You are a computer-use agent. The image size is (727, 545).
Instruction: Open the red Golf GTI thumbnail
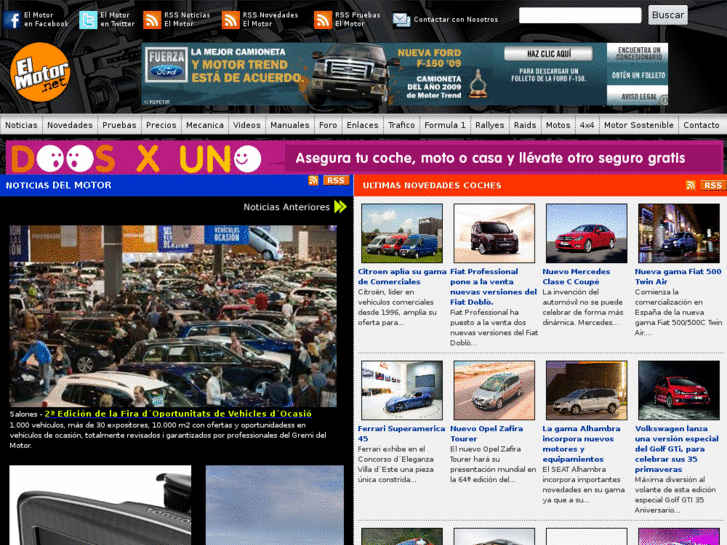click(679, 390)
